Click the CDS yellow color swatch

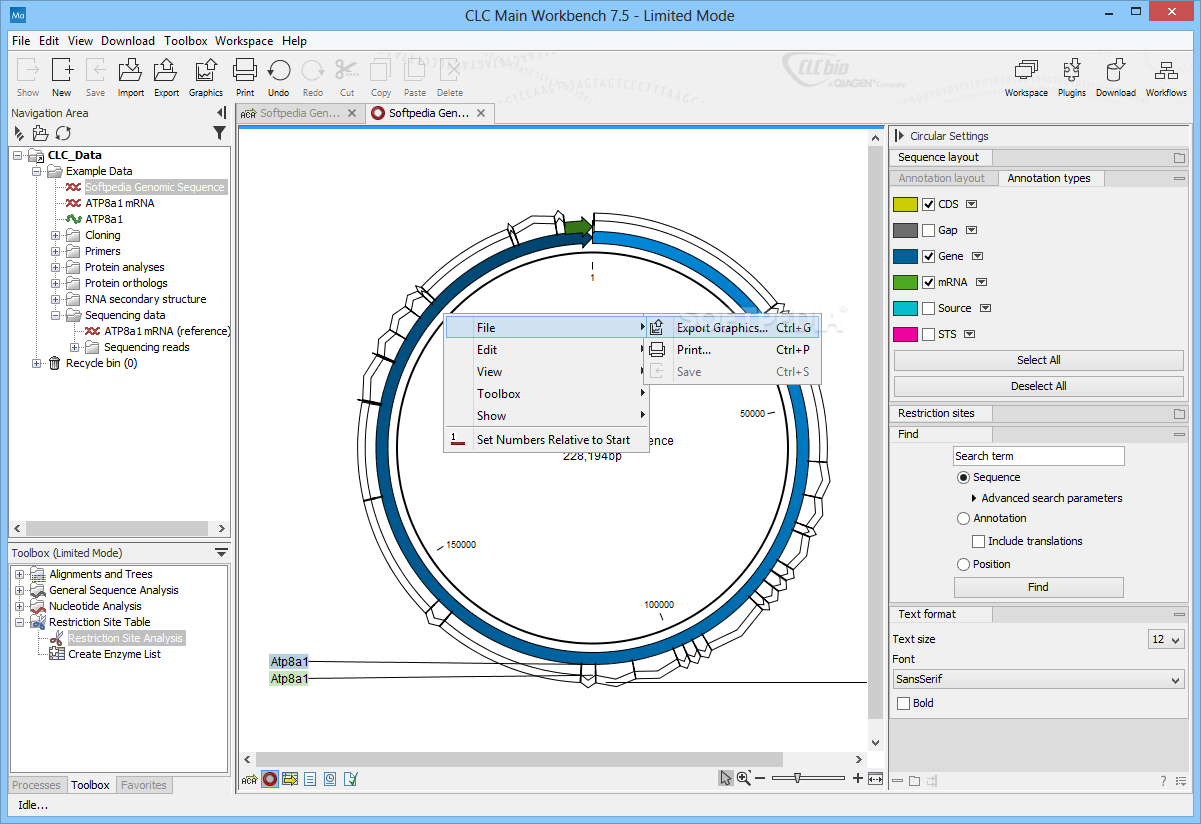point(905,204)
